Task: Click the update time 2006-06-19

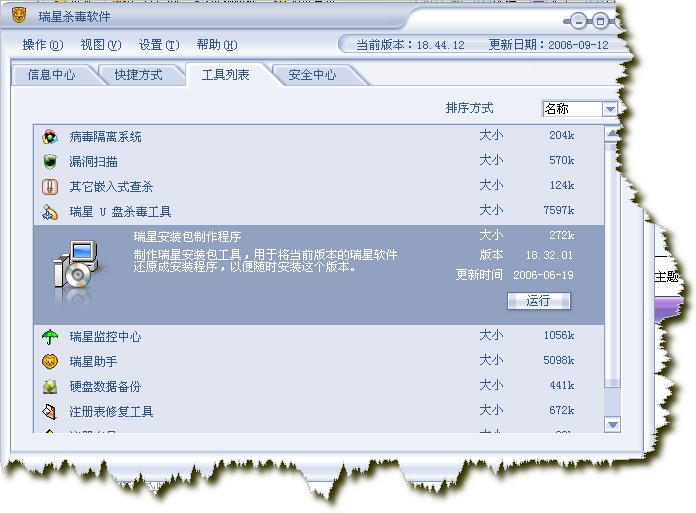Action: tap(543, 275)
